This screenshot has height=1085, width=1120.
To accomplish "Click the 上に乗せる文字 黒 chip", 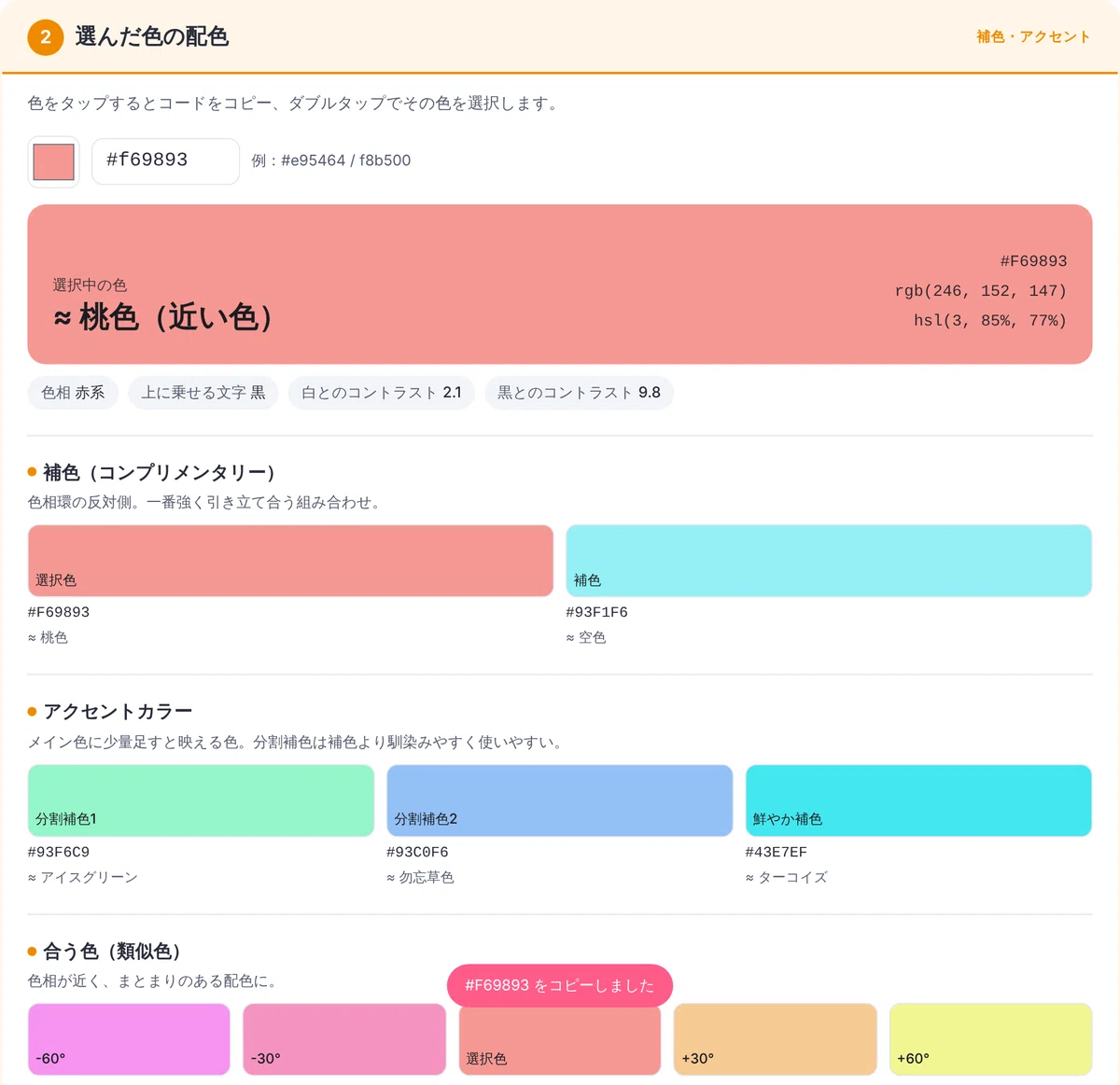I will pos(203,393).
